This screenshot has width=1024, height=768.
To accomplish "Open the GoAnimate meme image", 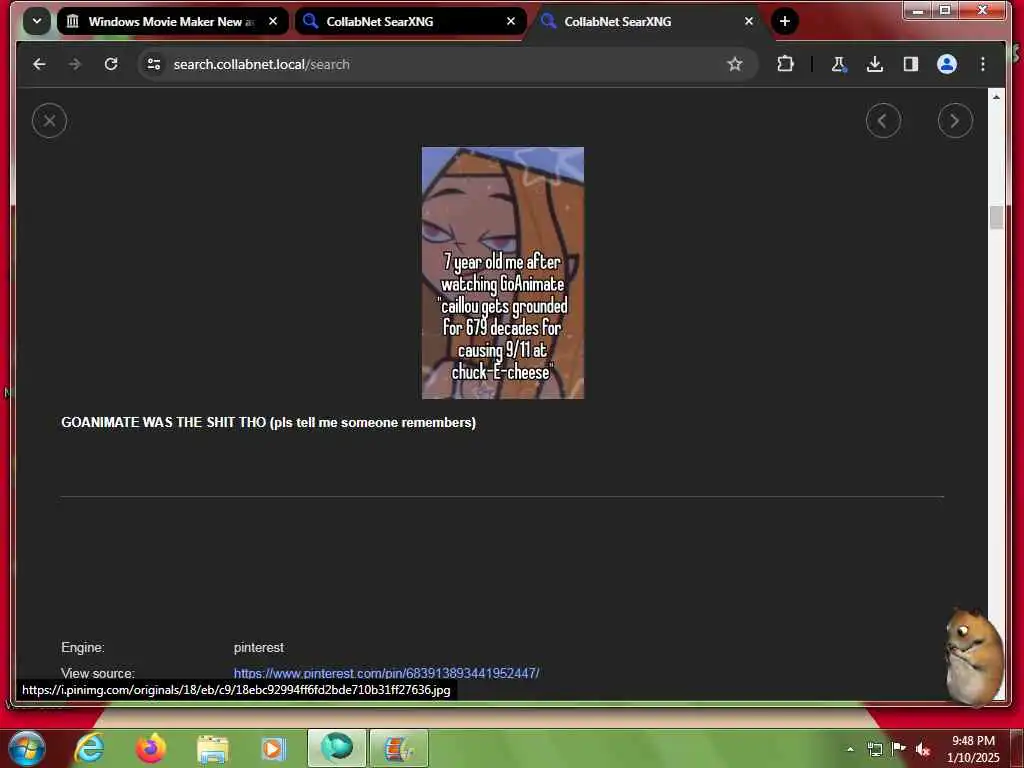I will [x=503, y=273].
